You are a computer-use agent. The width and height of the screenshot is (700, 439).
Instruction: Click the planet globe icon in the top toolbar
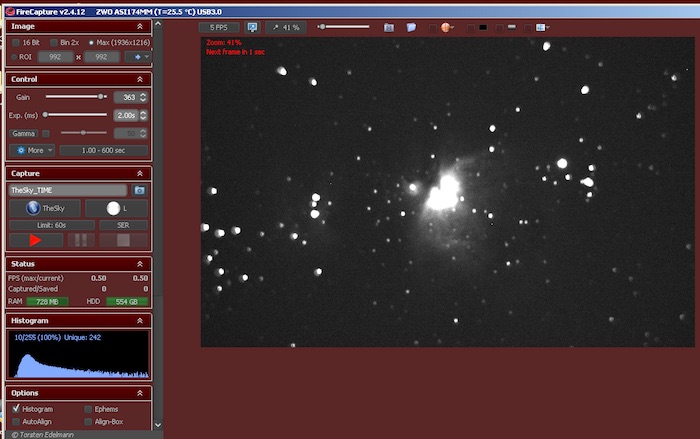(445, 27)
